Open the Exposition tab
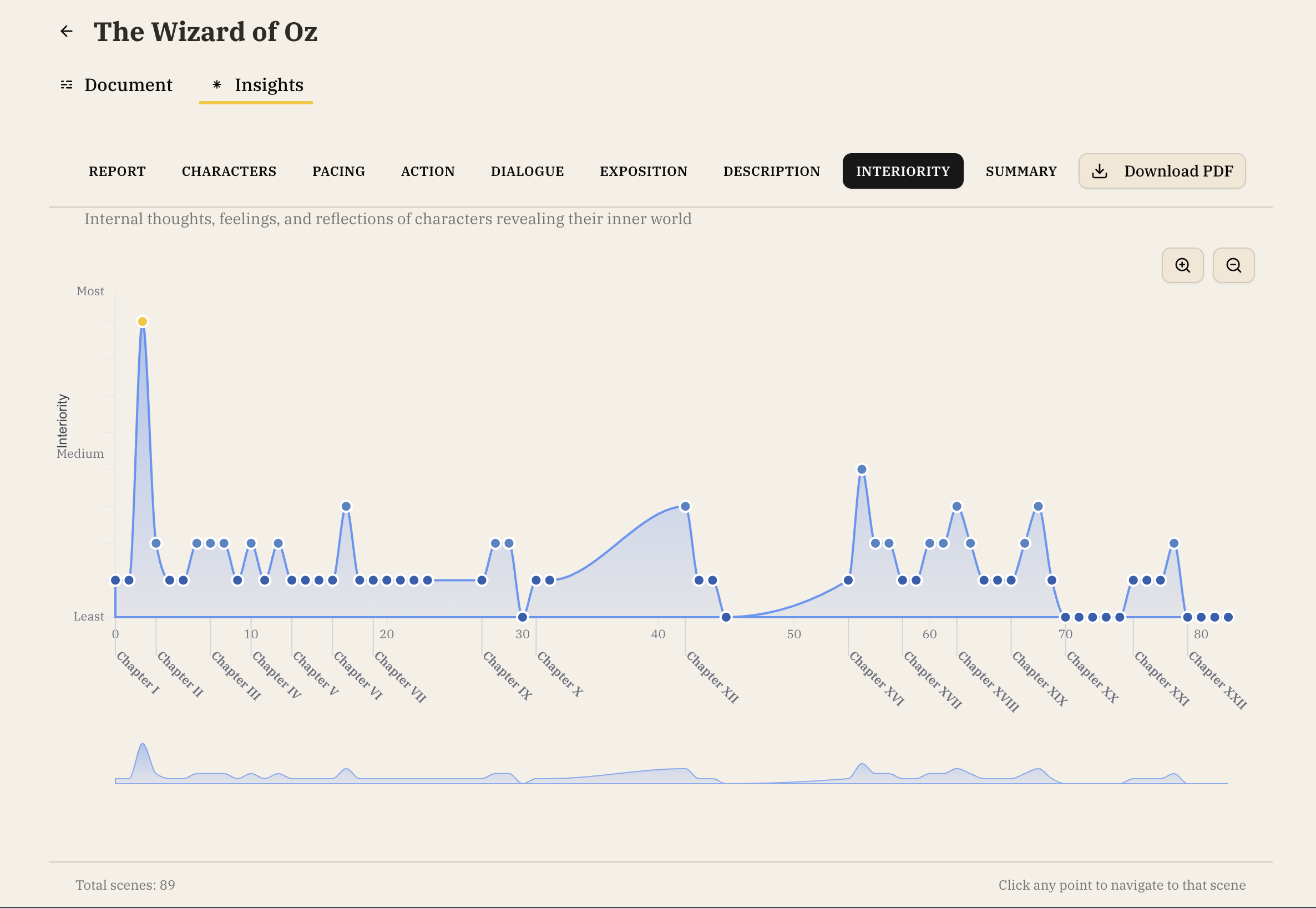This screenshot has height=908, width=1316. pyautogui.click(x=643, y=171)
